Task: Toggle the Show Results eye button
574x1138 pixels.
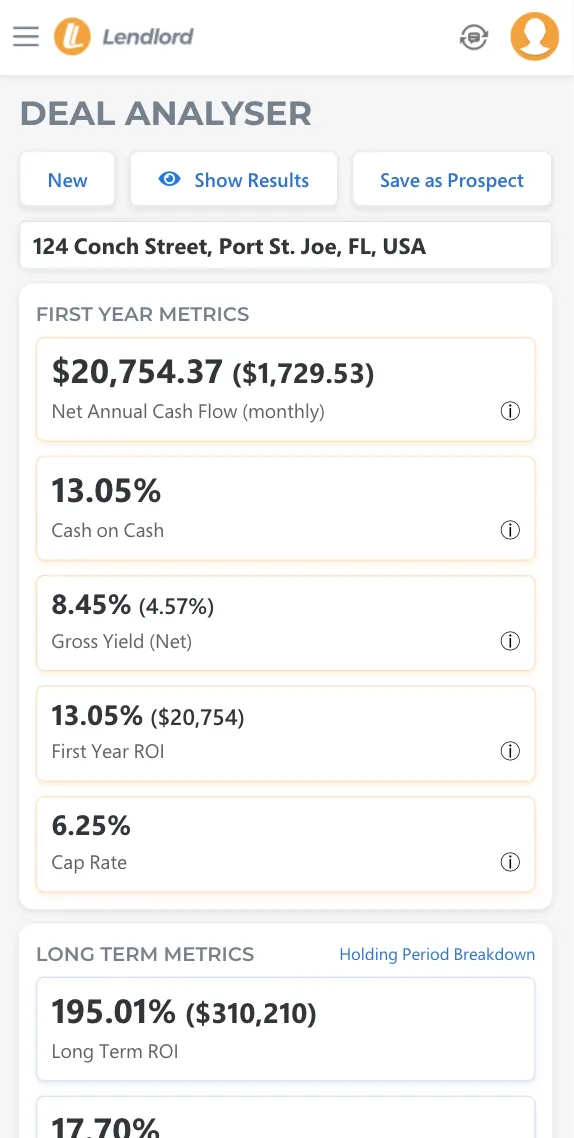Action: tap(234, 179)
